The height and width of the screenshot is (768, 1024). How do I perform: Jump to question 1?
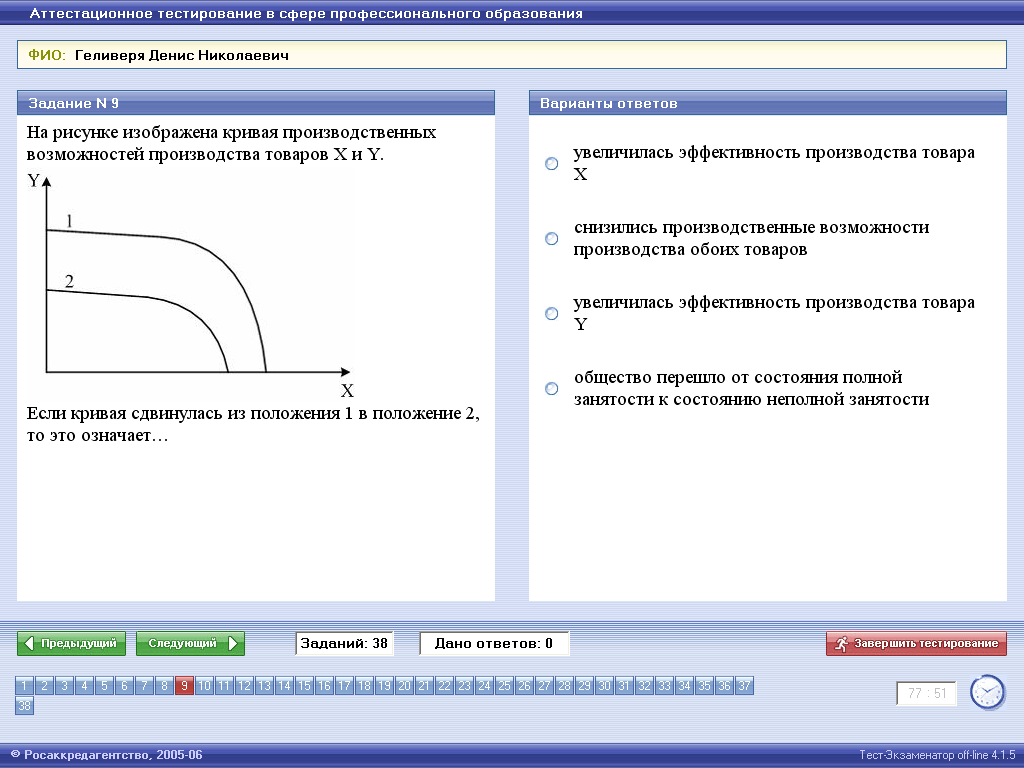tap(24, 686)
